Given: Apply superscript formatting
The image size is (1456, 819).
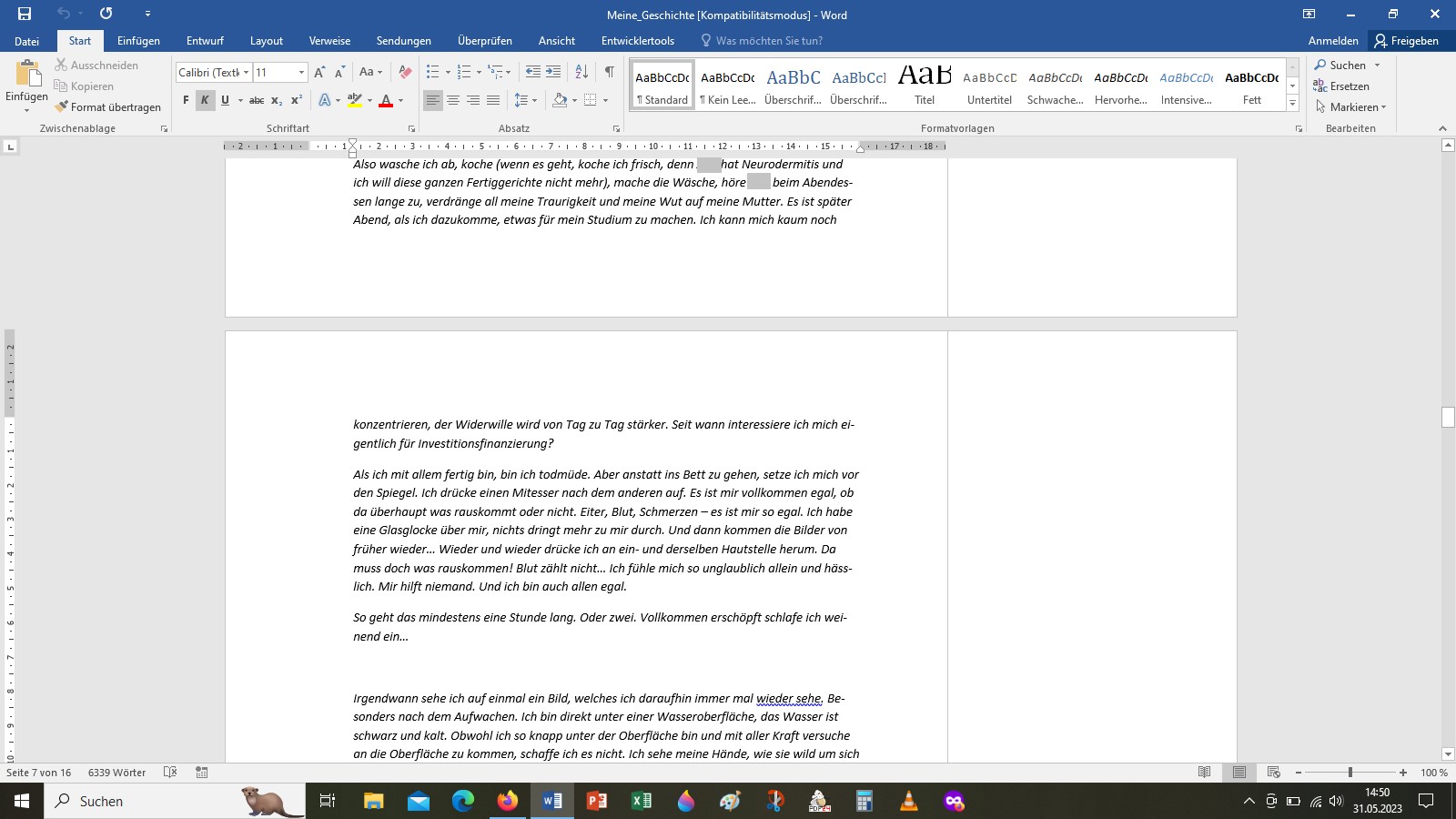Looking at the screenshot, I should pos(297,100).
